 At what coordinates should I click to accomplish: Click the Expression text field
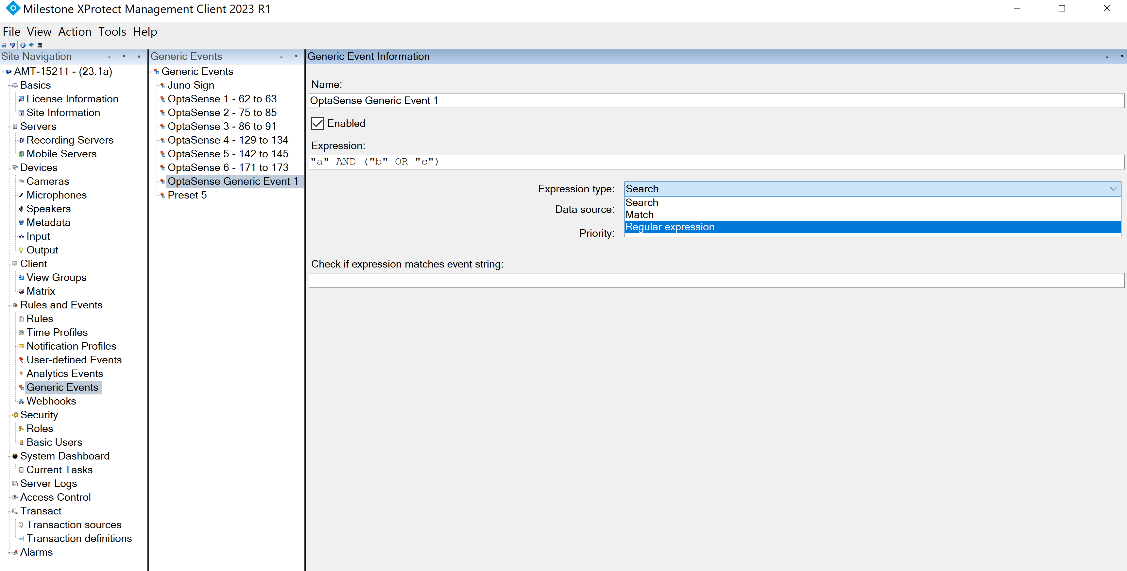[x=716, y=162]
